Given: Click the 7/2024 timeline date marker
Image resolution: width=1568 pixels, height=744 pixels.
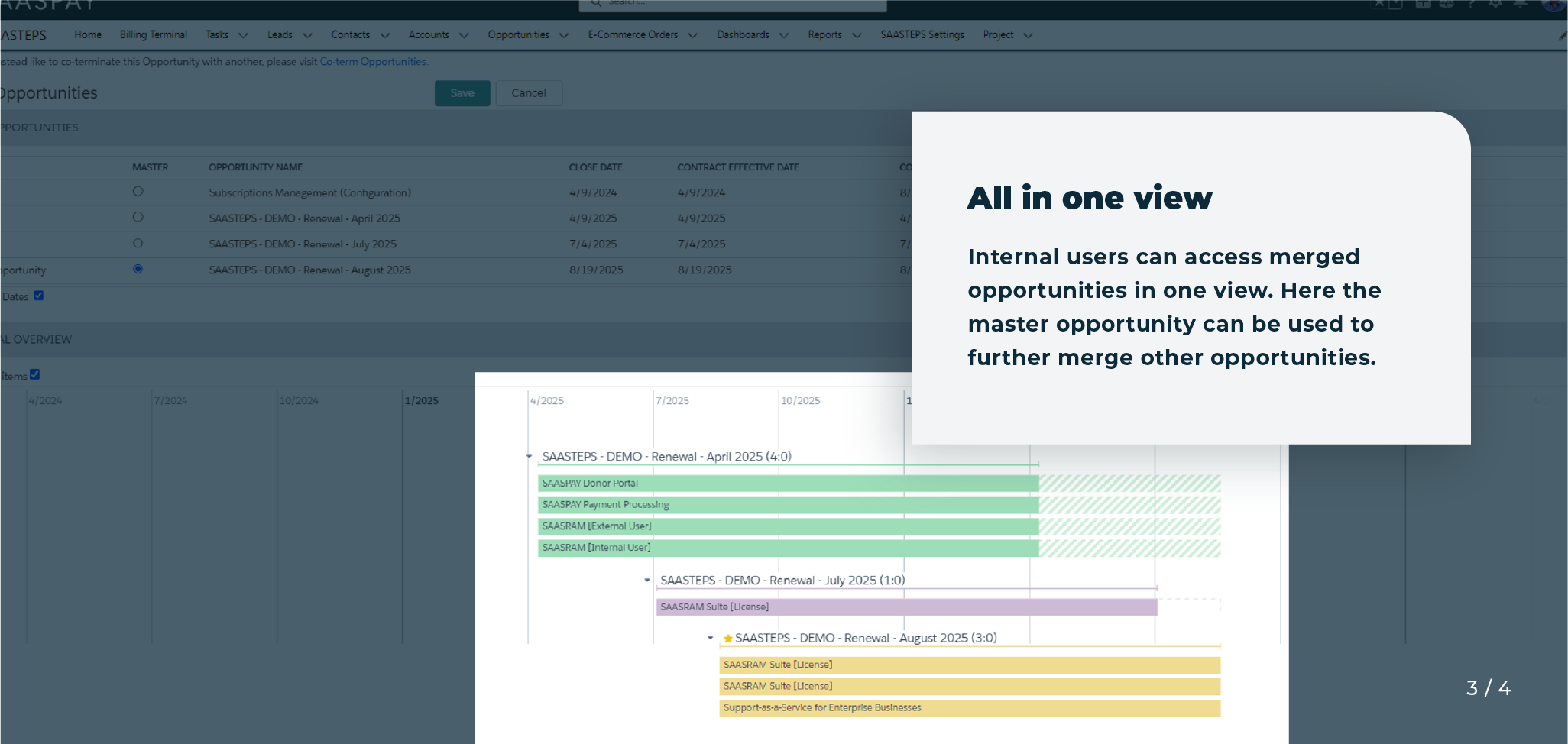Looking at the screenshot, I should [171, 401].
